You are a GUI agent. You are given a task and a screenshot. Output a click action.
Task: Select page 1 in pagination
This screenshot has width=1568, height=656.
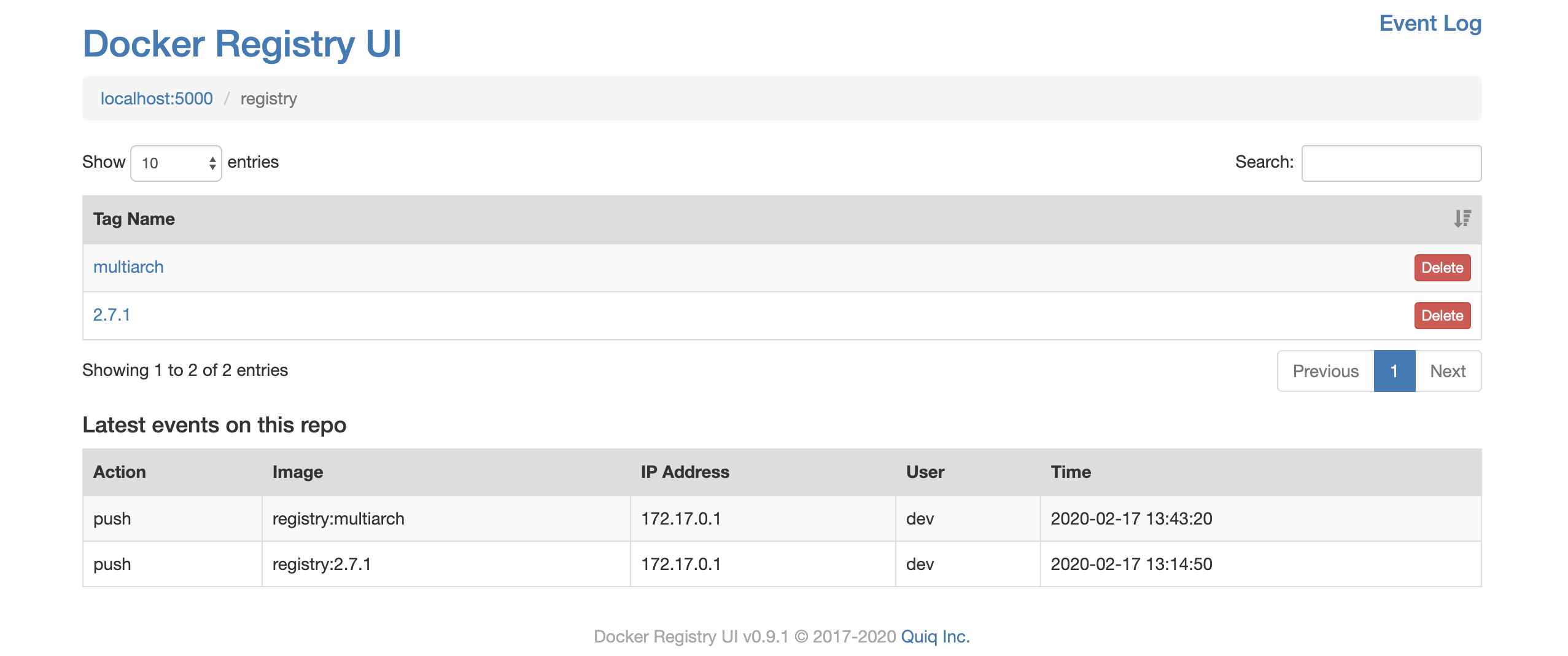point(1394,371)
